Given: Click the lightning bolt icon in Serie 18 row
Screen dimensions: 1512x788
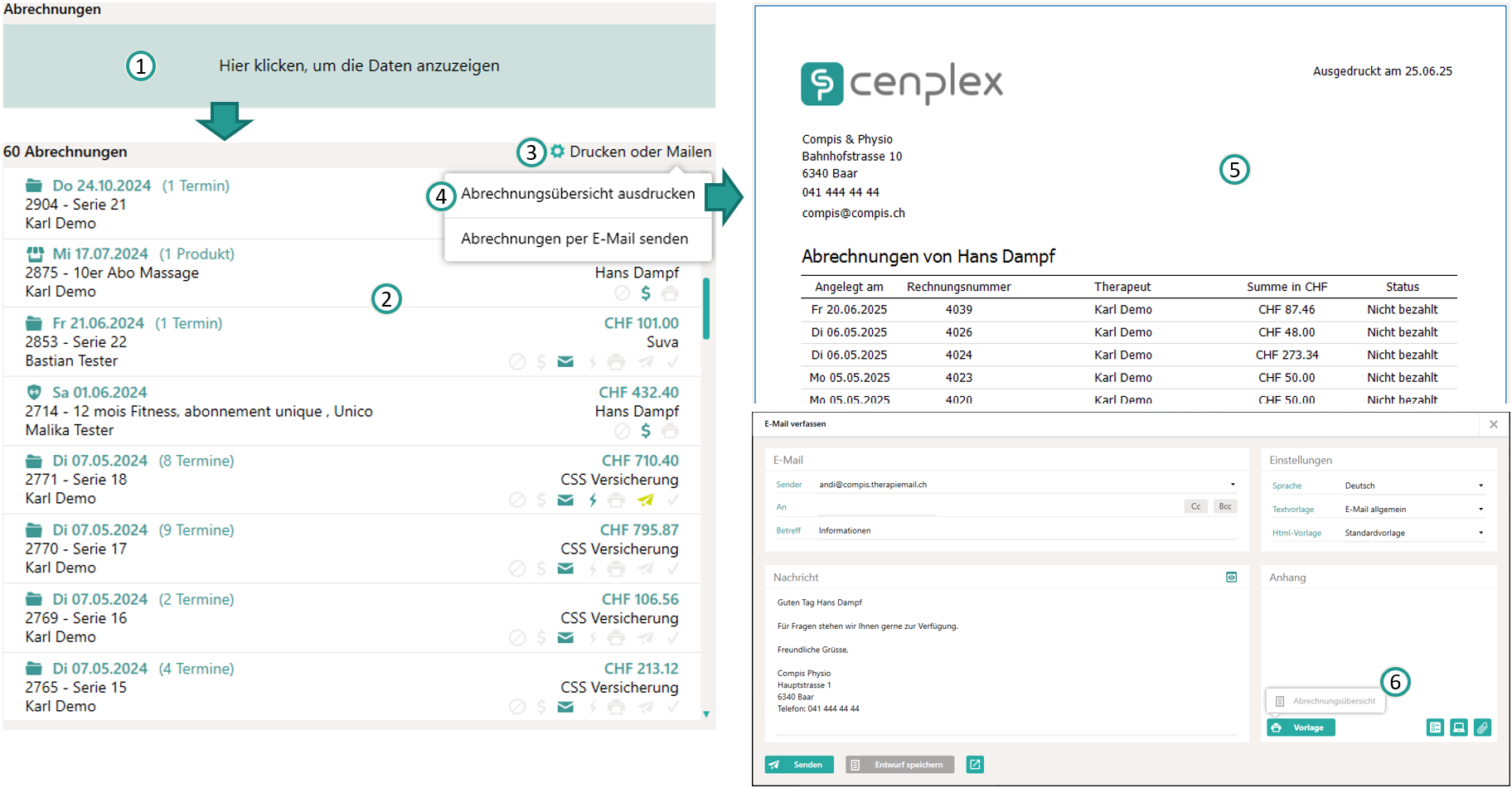Looking at the screenshot, I should click(593, 500).
